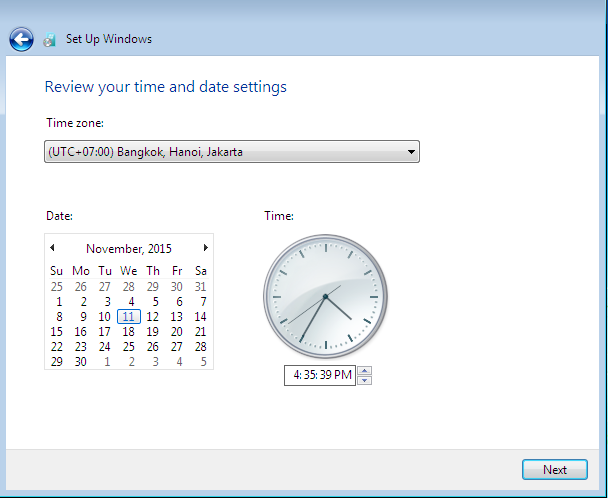Select grayed October 31 in the calendar
The height and width of the screenshot is (498, 608).
pos(201,287)
